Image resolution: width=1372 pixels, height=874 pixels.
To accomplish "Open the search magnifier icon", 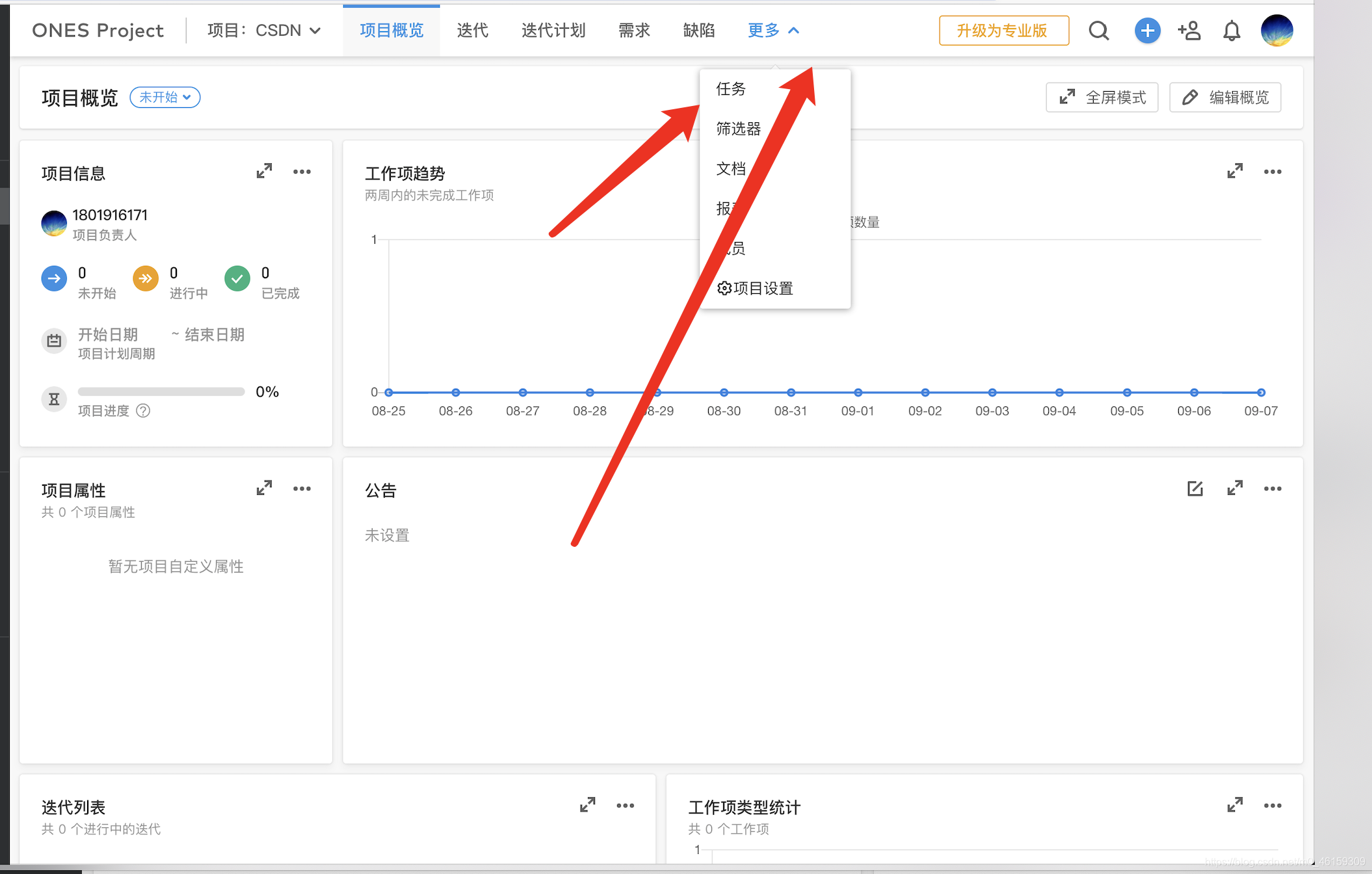I will point(1099,31).
